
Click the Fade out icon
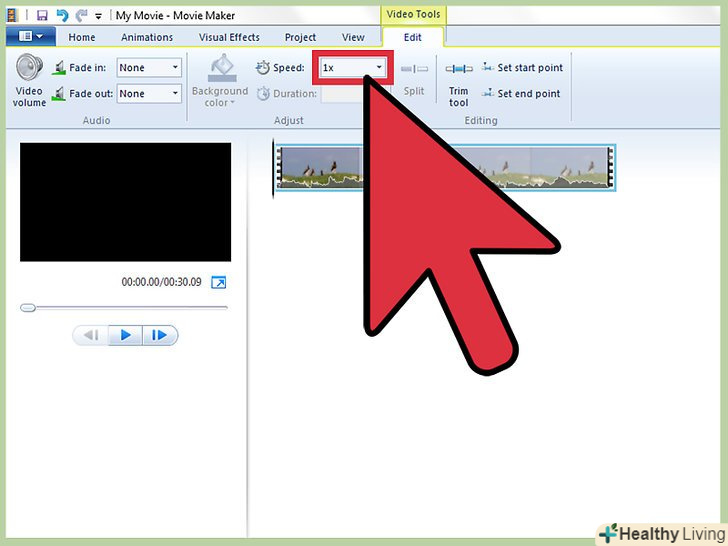(59, 94)
